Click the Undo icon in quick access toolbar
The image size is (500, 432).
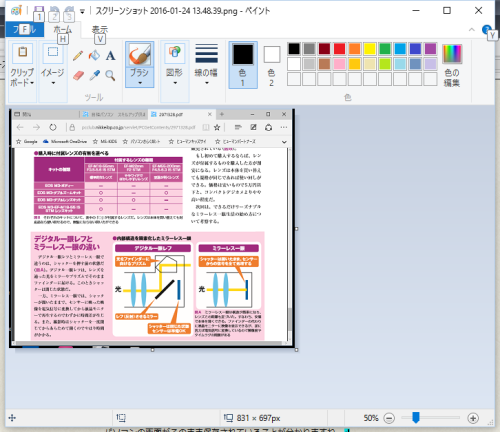pos(54,11)
